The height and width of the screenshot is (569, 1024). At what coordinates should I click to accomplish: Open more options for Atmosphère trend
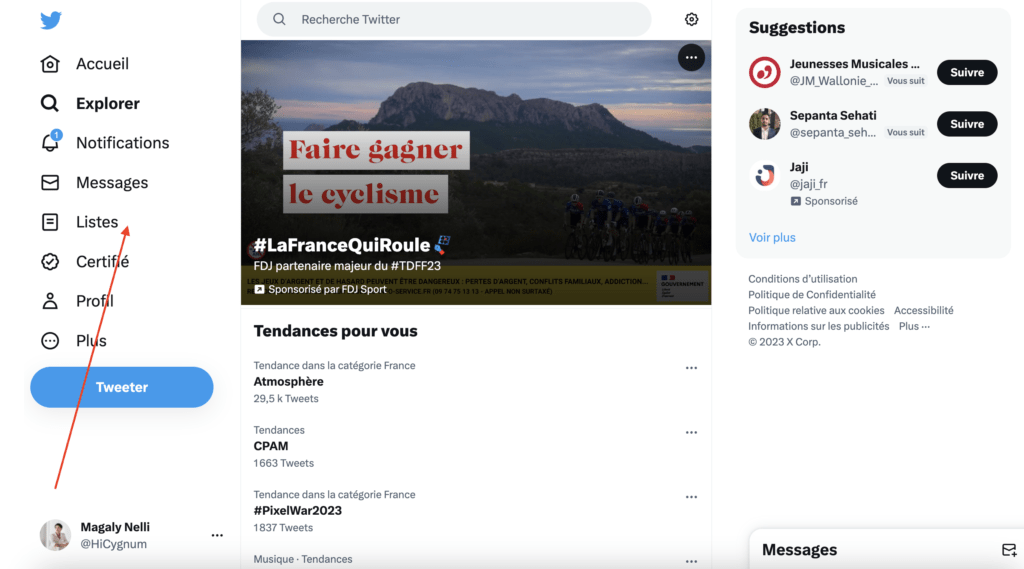(691, 368)
